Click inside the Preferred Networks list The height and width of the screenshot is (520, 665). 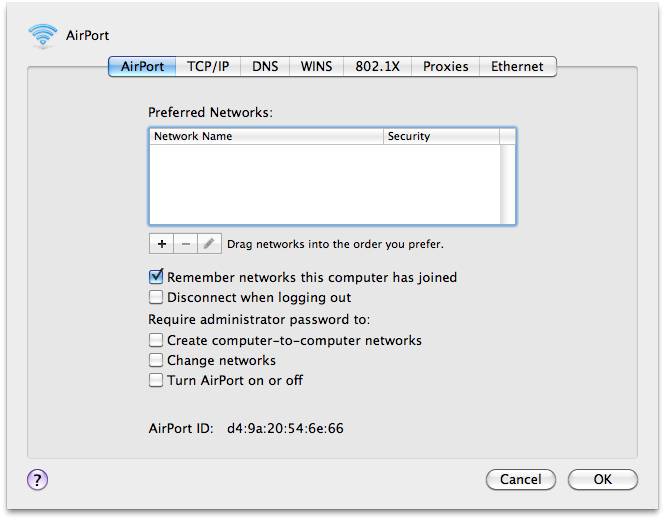tap(325, 184)
